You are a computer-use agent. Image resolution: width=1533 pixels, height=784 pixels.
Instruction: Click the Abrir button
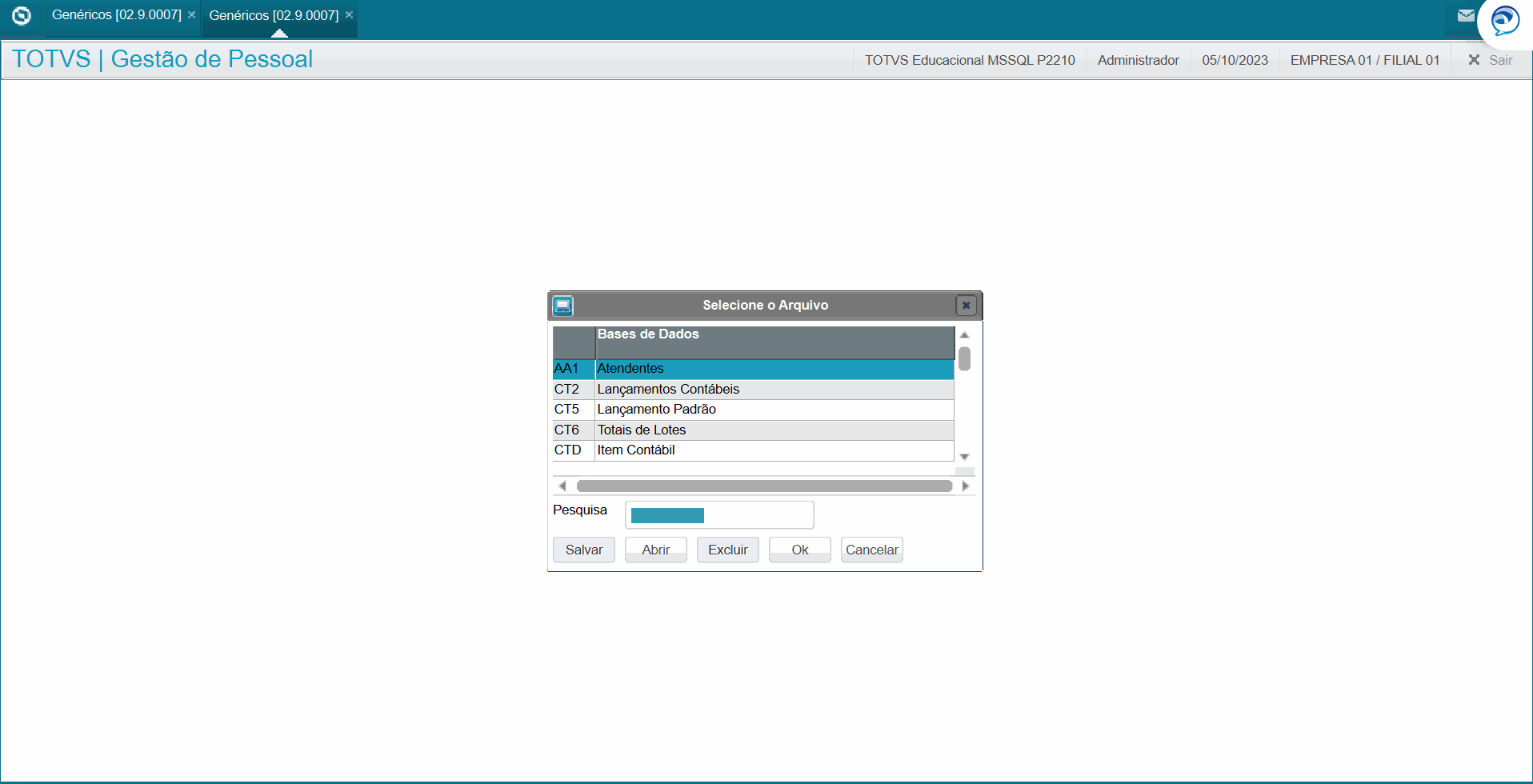[x=656, y=550]
